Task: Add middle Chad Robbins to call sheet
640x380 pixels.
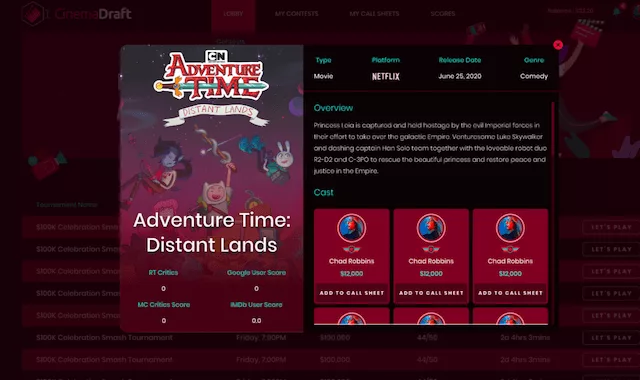Action: click(x=431, y=293)
